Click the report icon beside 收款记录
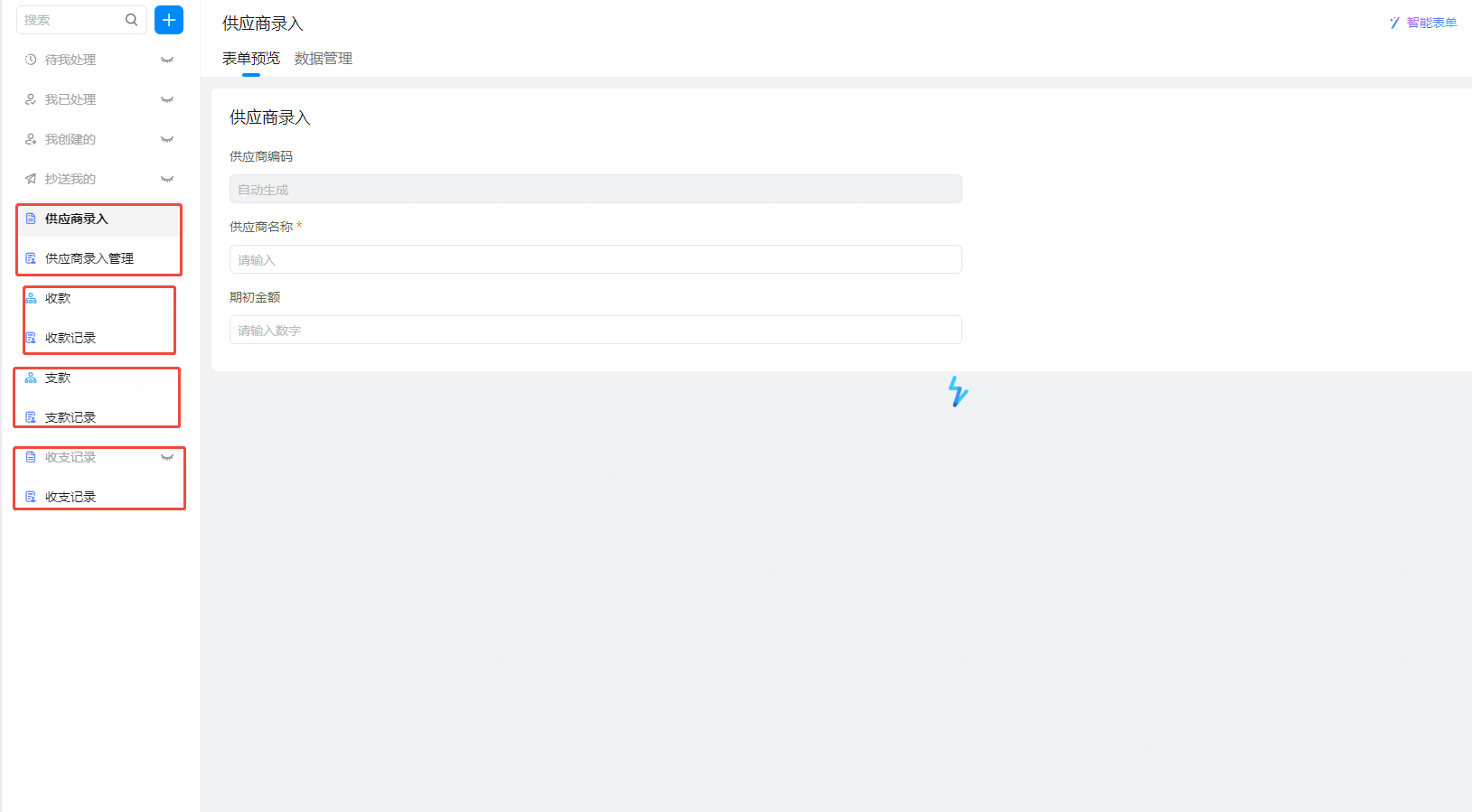 pyautogui.click(x=31, y=338)
